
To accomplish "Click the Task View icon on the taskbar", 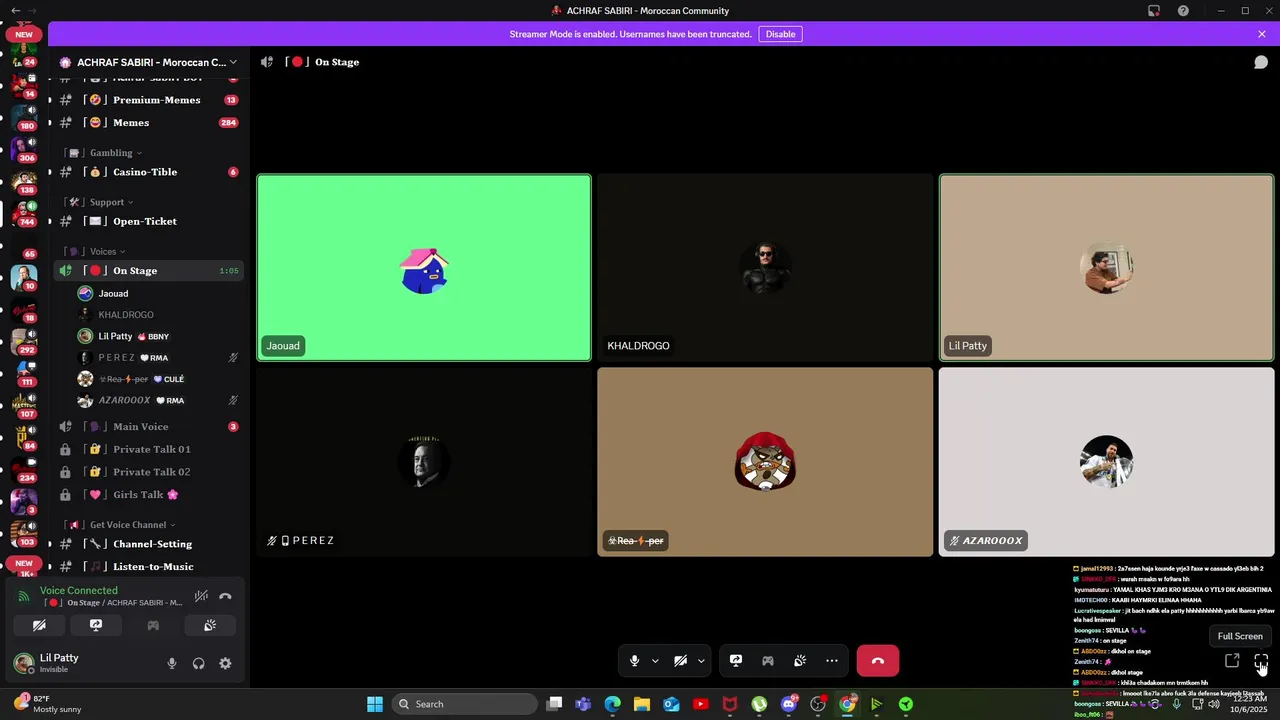I will tap(554, 704).
